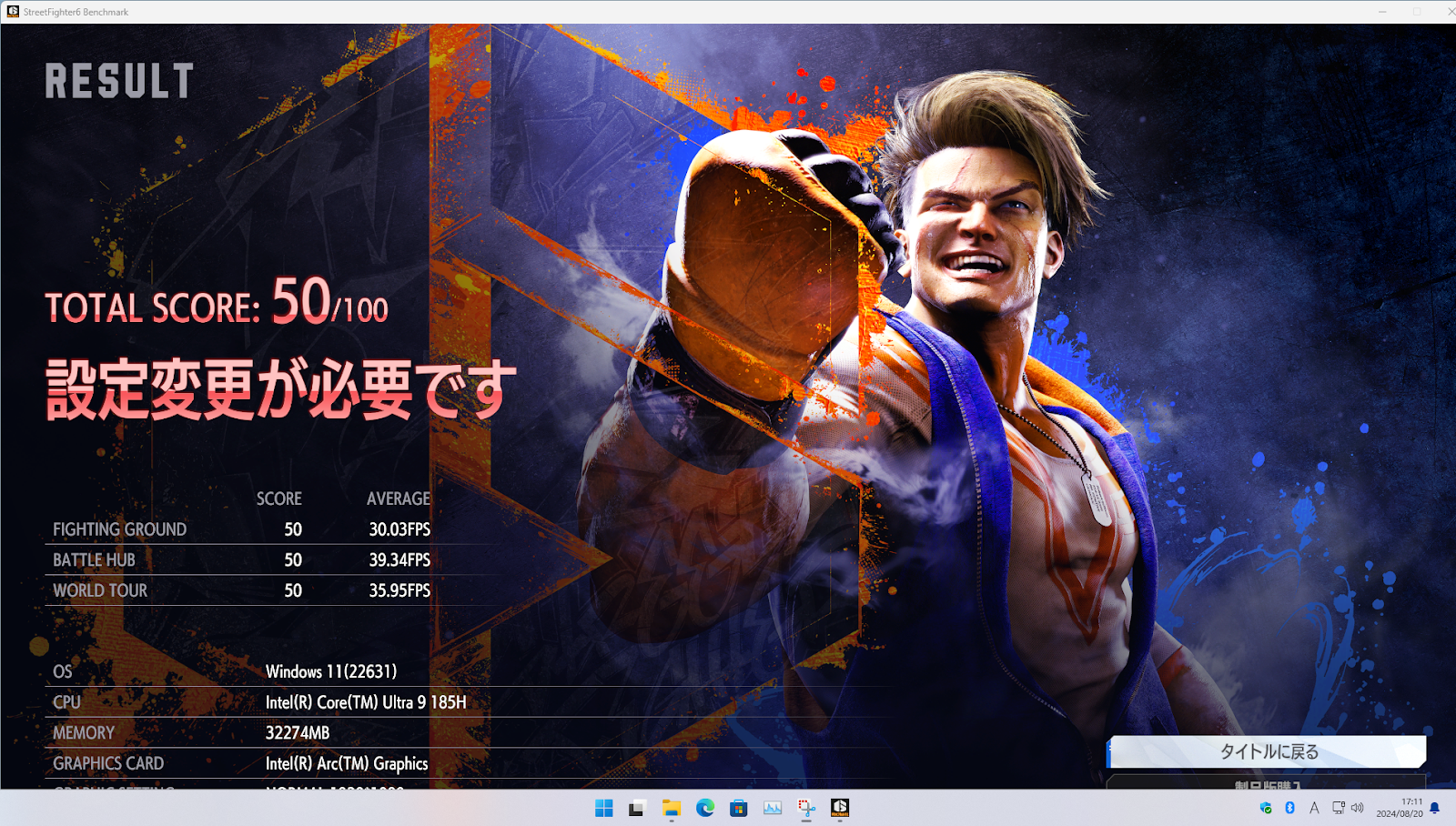
Task: Click the 39.34FPS average value
Action: [399, 560]
